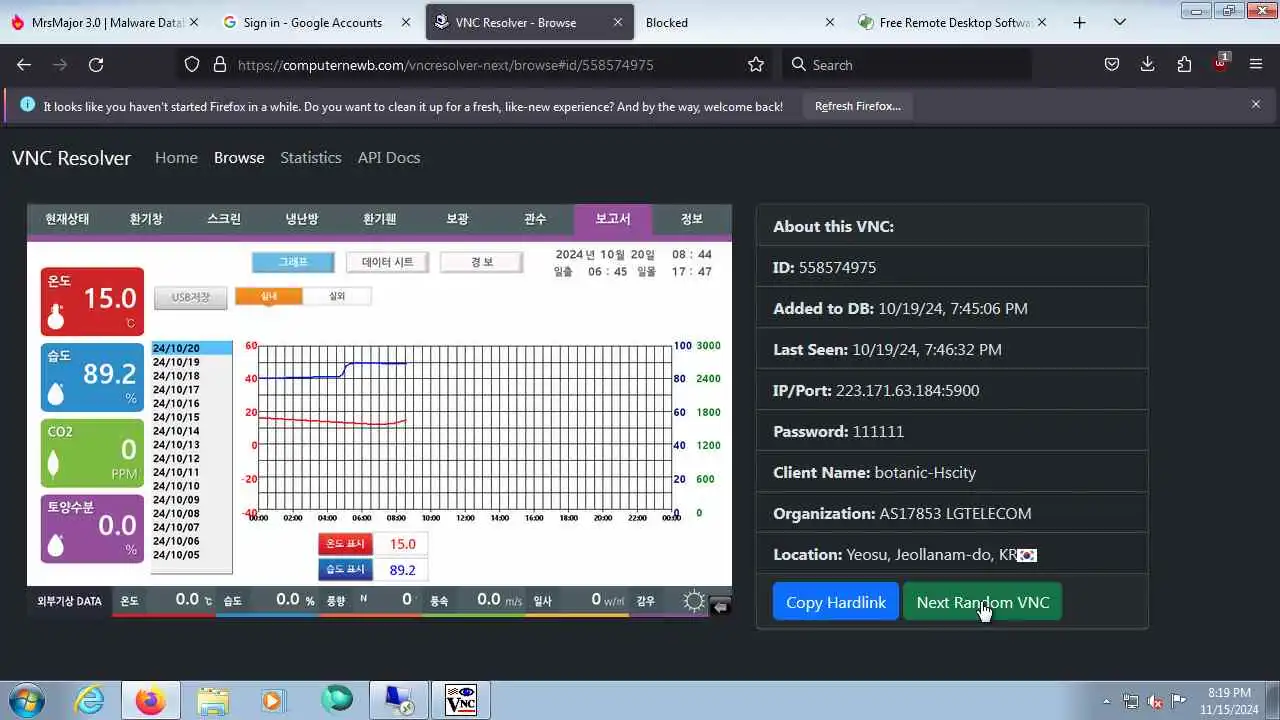Open the API Docs nav link

coord(389,158)
